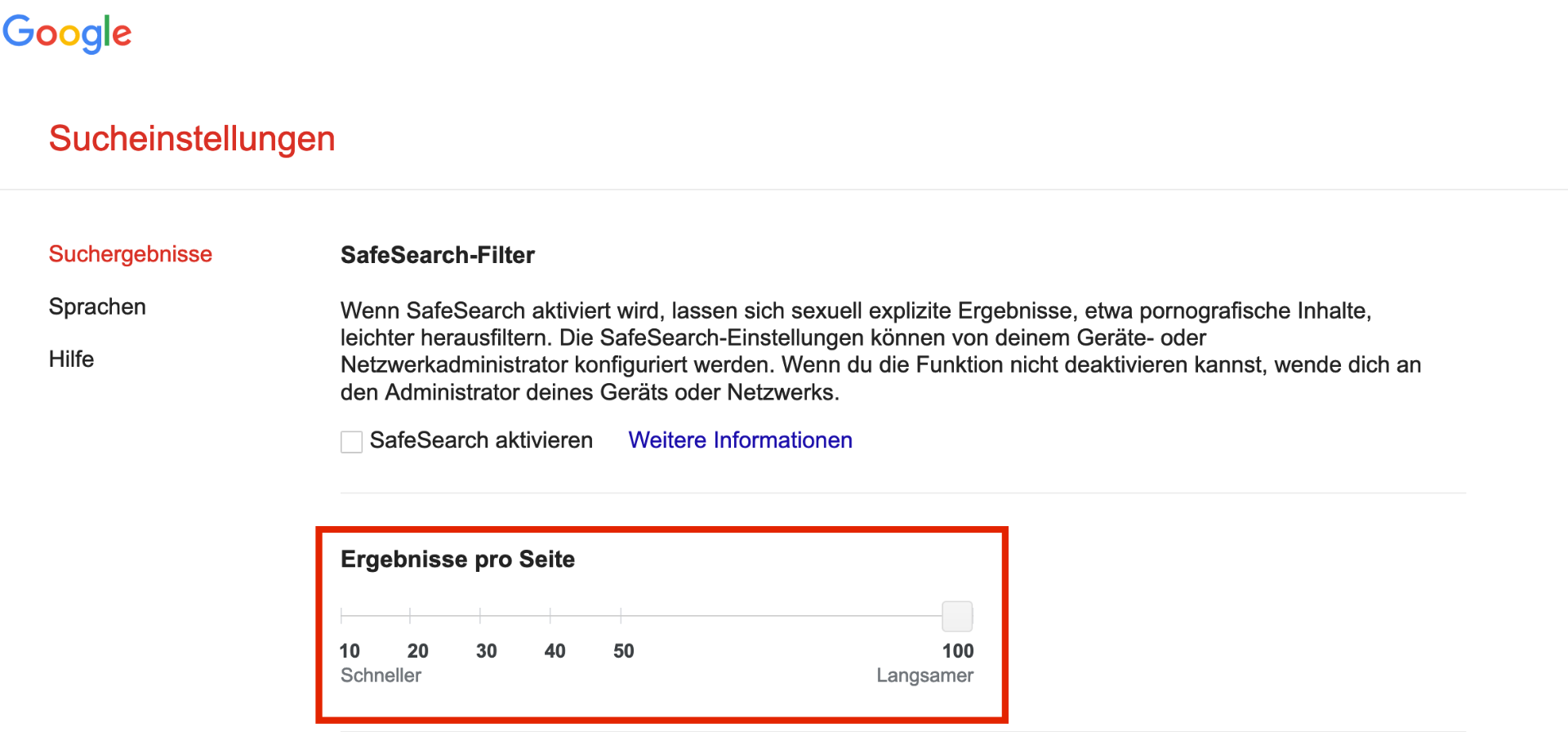Image resolution: width=1568 pixels, height=732 pixels.
Task: Open the Suchergebnisse settings section
Action: pos(131,254)
